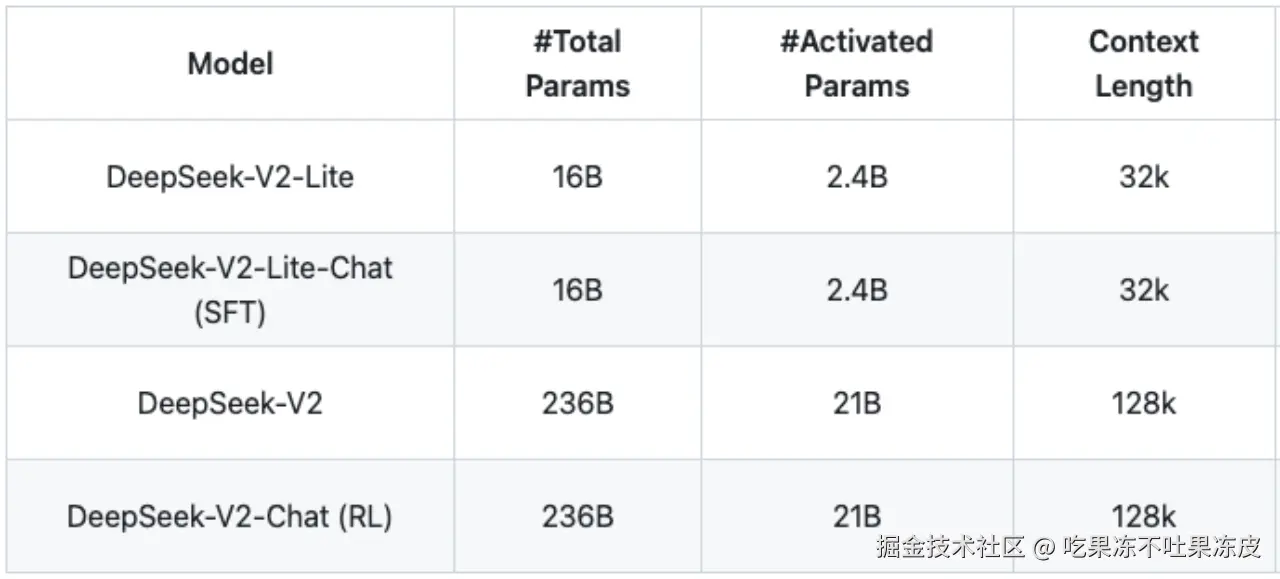Click 21B activated params in V2-Chat row

tap(856, 517)
